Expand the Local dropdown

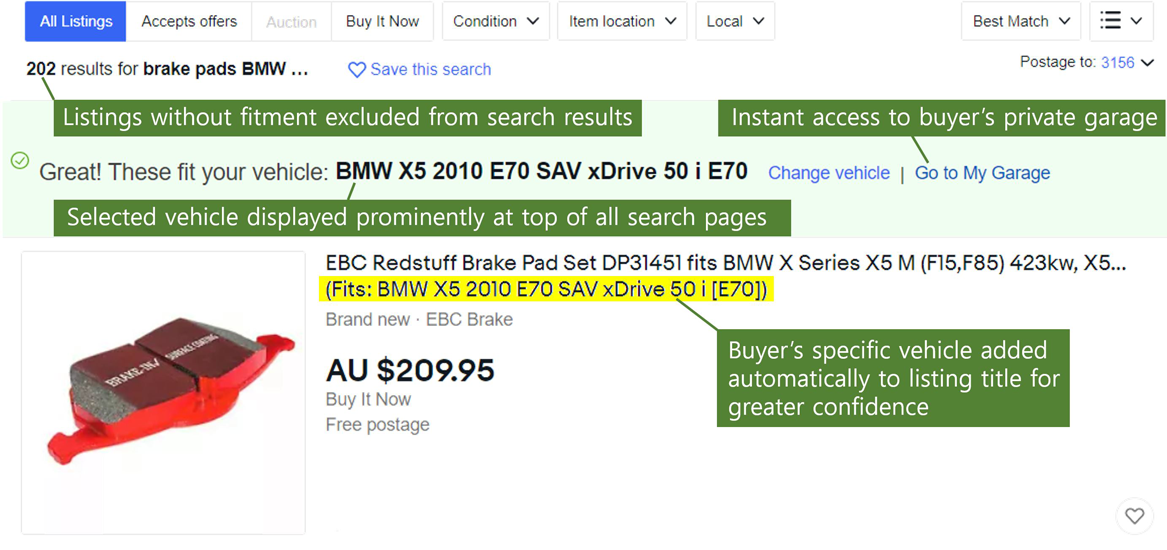click(735, 22)
